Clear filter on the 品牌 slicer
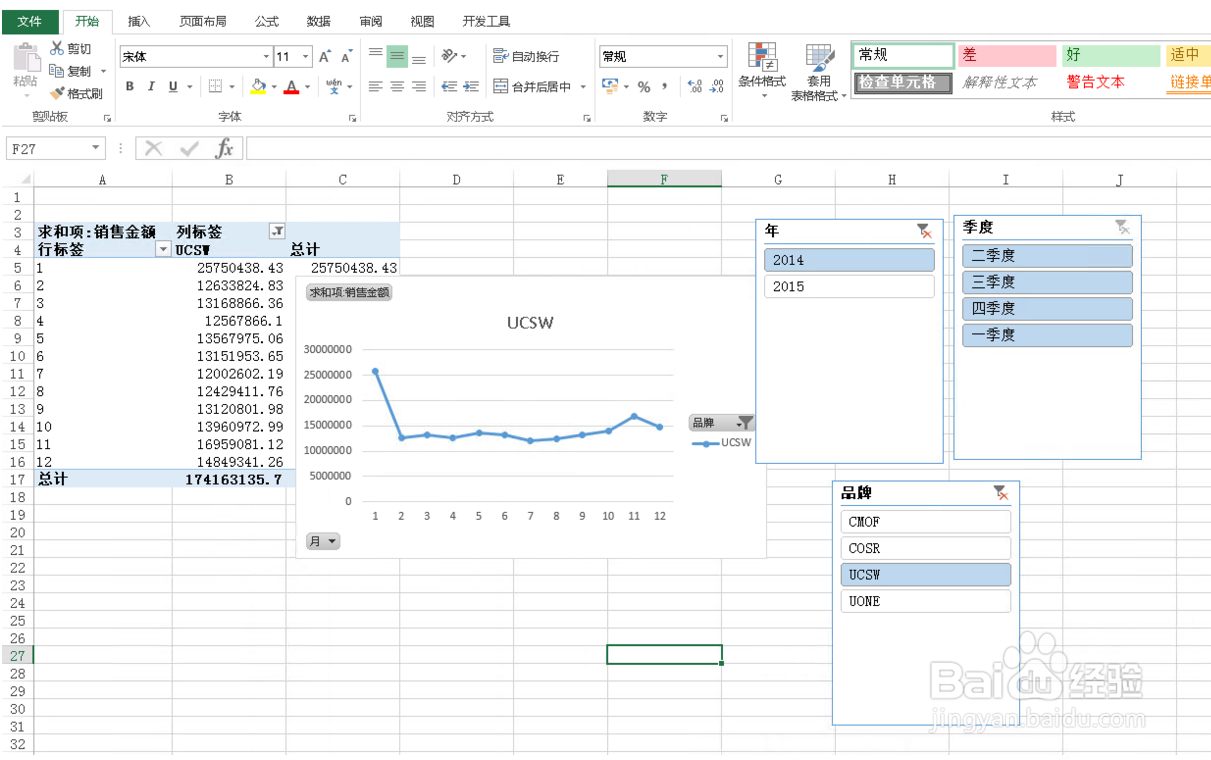This screenshot has width=1211, height=760. [x=1001, y=493]
